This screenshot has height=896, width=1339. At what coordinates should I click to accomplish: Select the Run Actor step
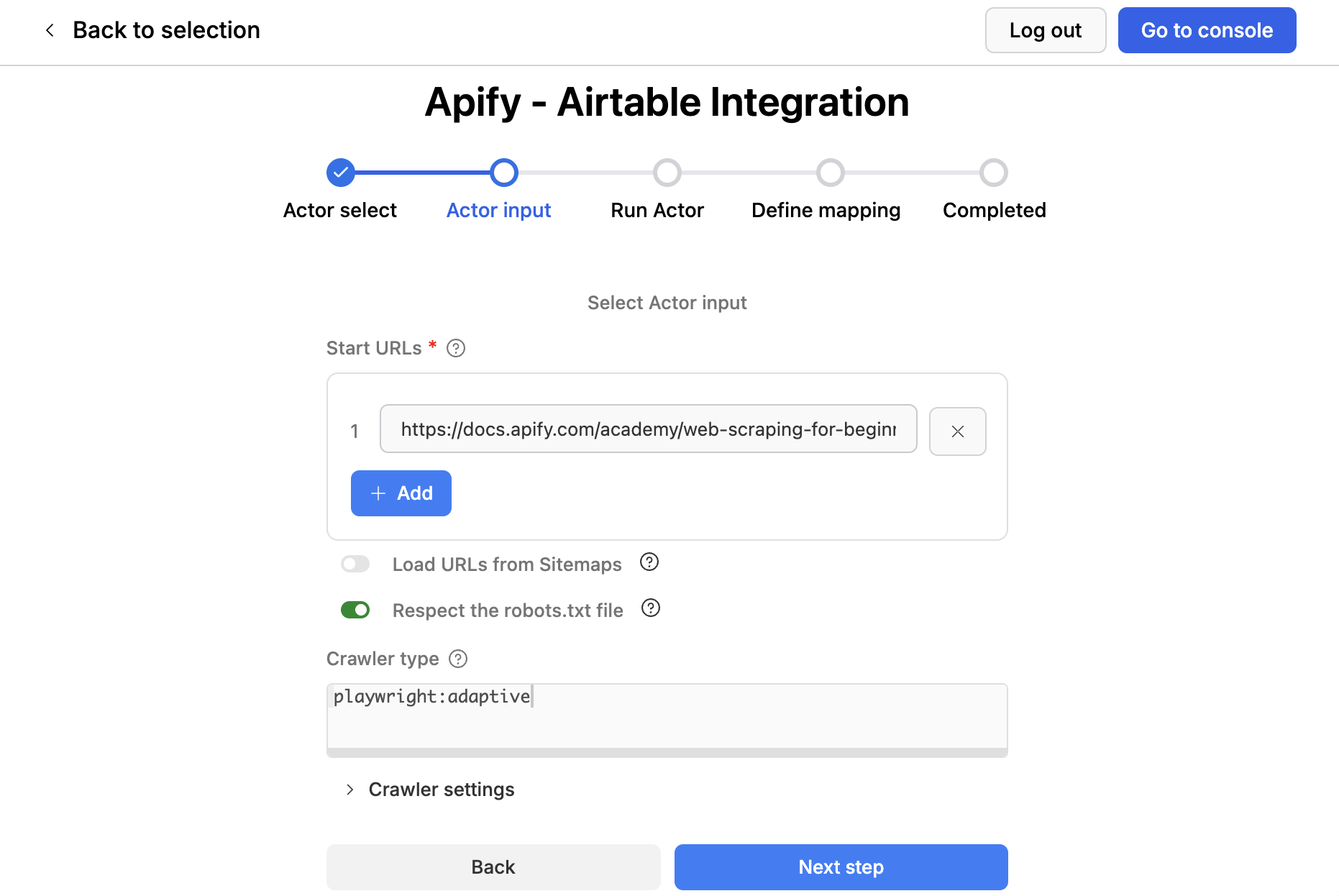[x=667, y=173]
